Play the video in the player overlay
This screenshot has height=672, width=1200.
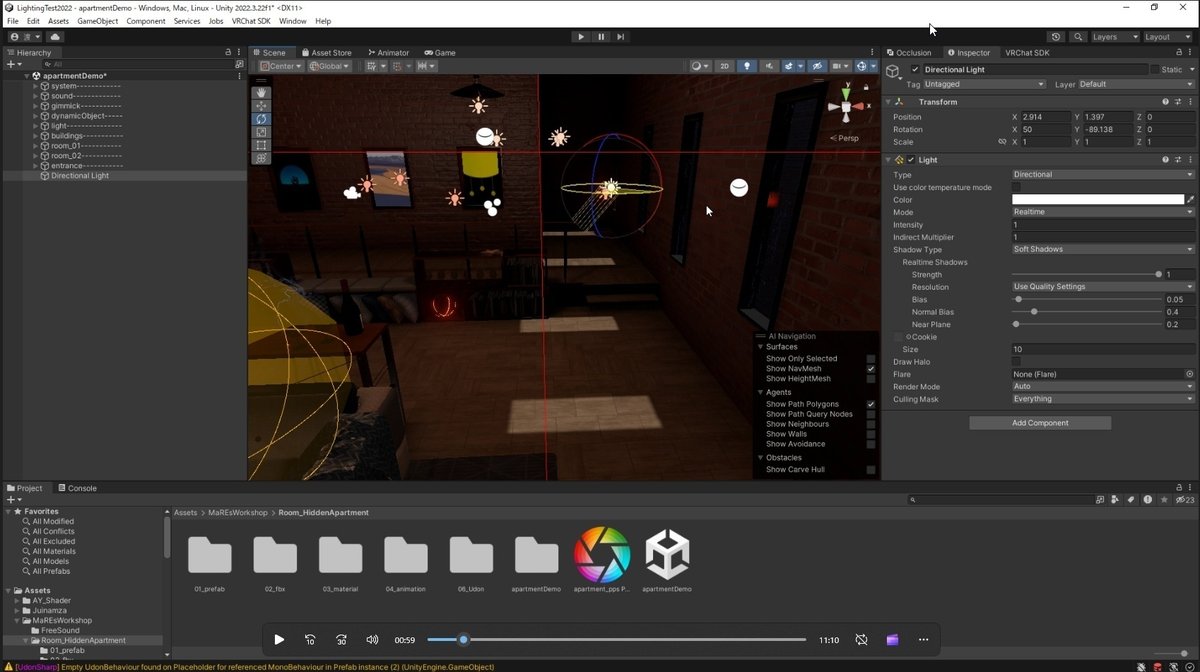279,640
